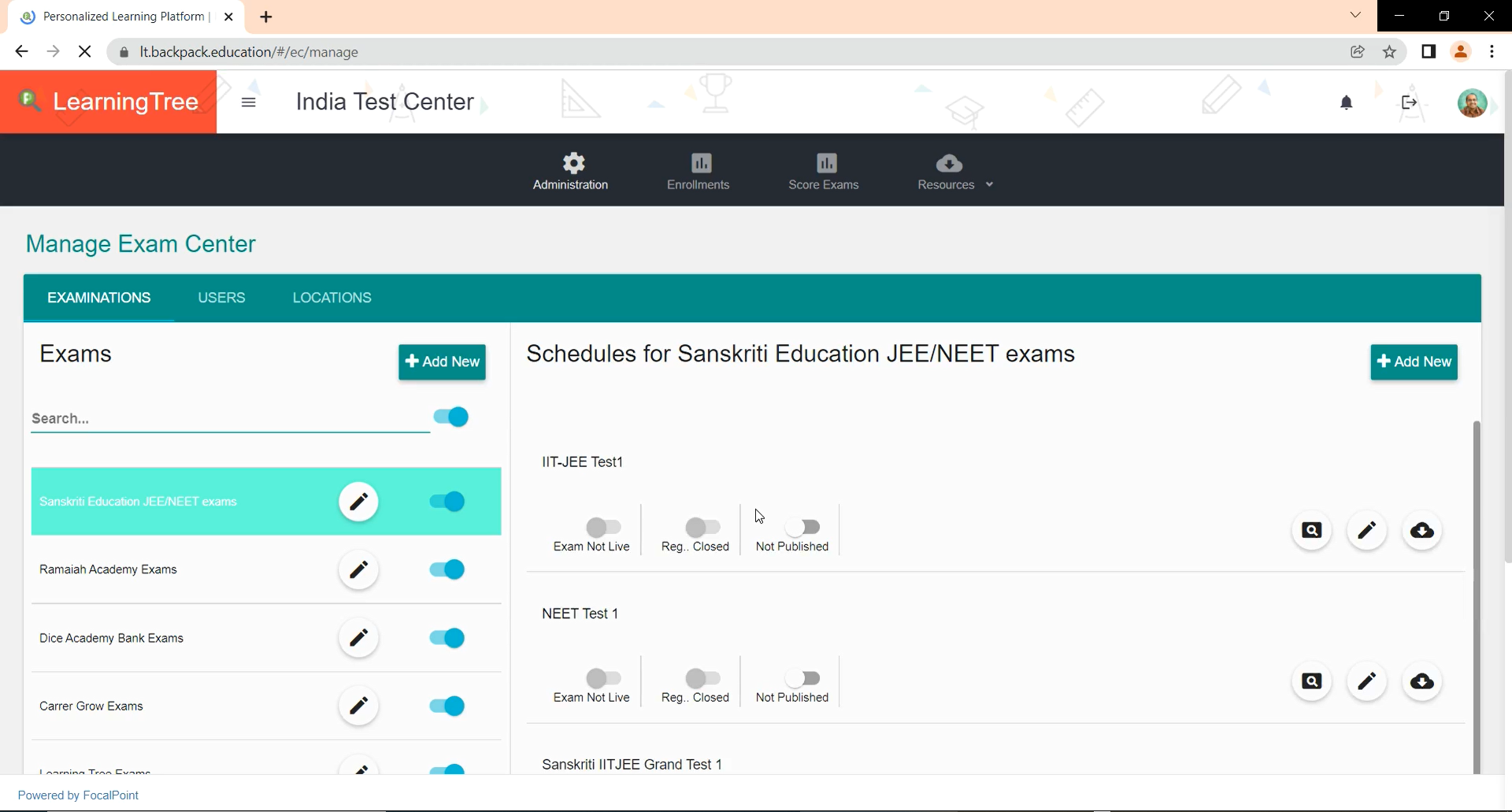Open the browser tab search chevron
This screenshot has width=1512, height=812.
[x=1355, y=15]
